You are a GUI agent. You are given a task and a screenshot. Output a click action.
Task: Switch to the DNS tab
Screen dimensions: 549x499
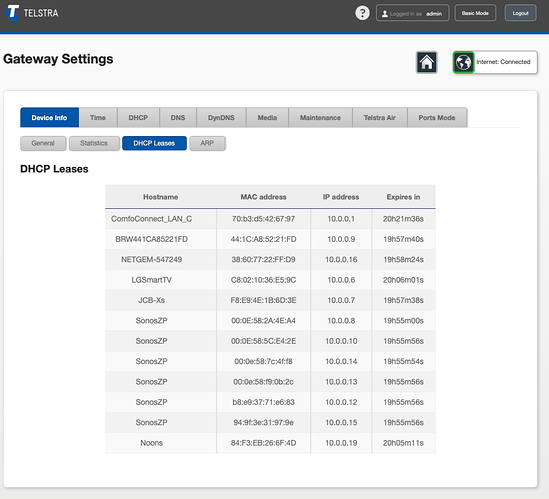(x=178, y=118)
